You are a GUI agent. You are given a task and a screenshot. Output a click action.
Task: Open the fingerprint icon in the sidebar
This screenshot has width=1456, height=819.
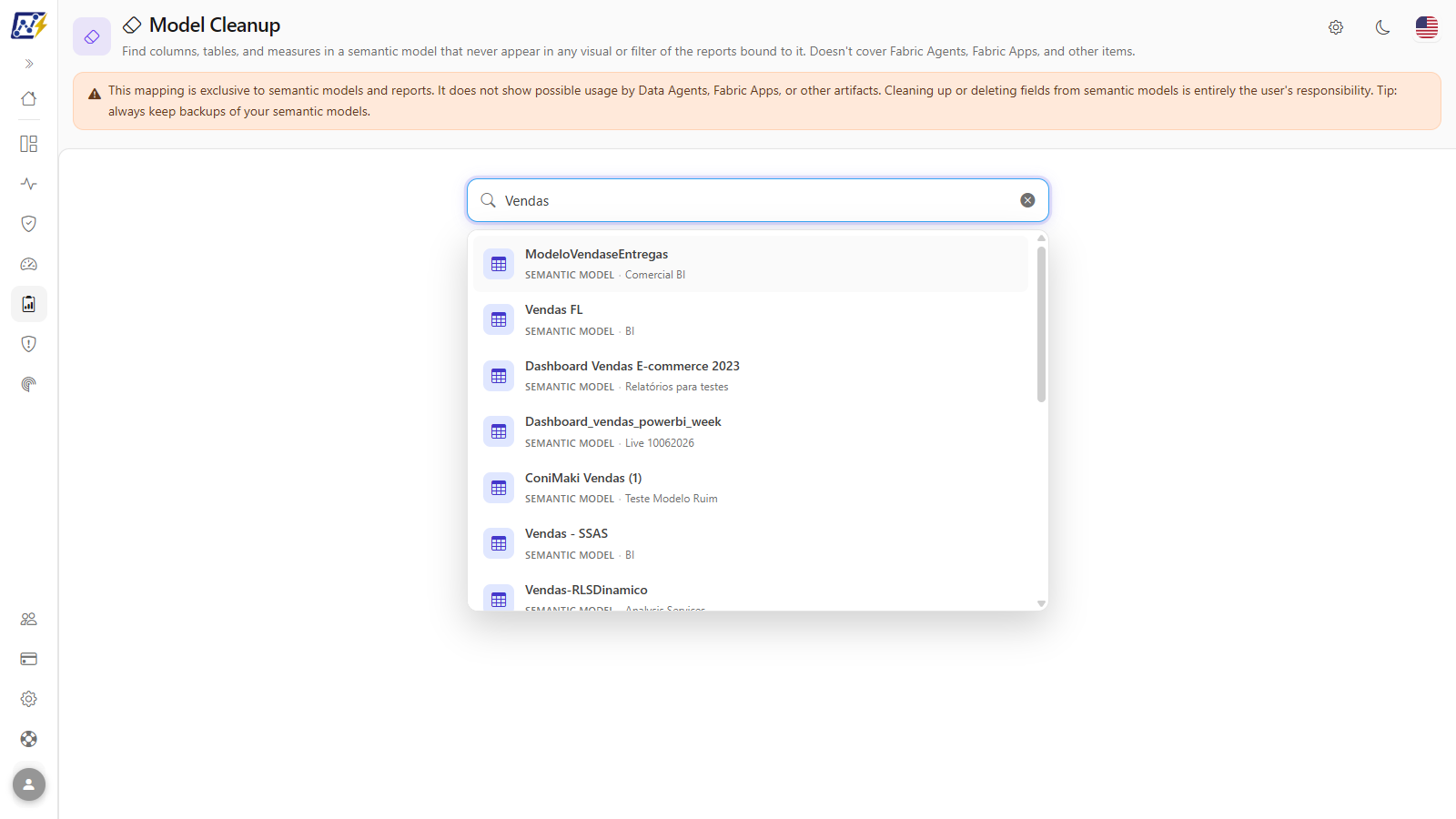pyautogui.click(x=29, y=384)
